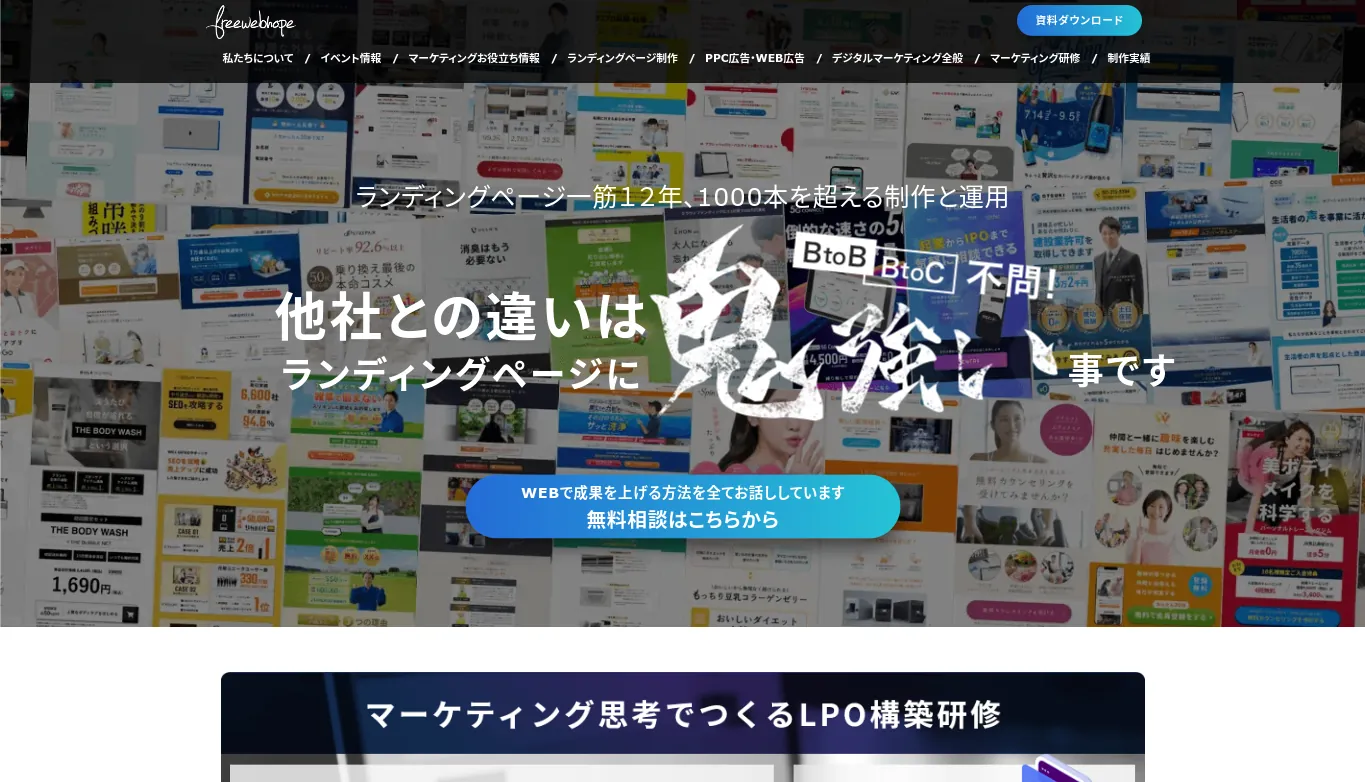Open the 私たちについて menu item

coord(258,58)
